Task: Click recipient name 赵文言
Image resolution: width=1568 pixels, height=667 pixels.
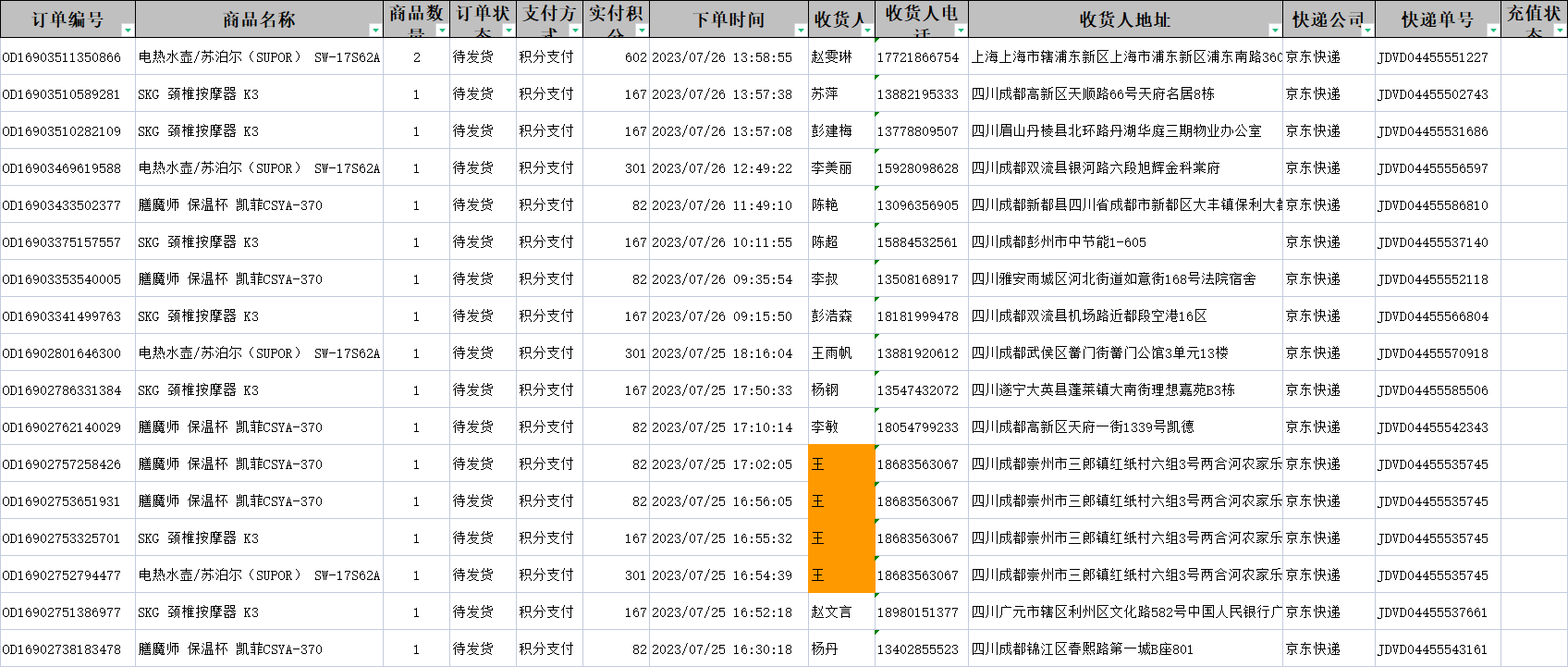Action: click(x=832, y=612)
